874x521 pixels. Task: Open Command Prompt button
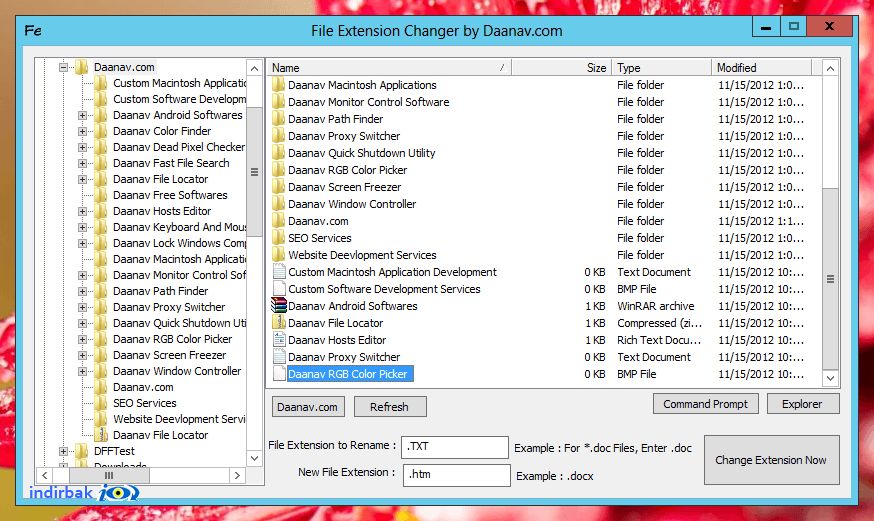click(x=705, y=404)
